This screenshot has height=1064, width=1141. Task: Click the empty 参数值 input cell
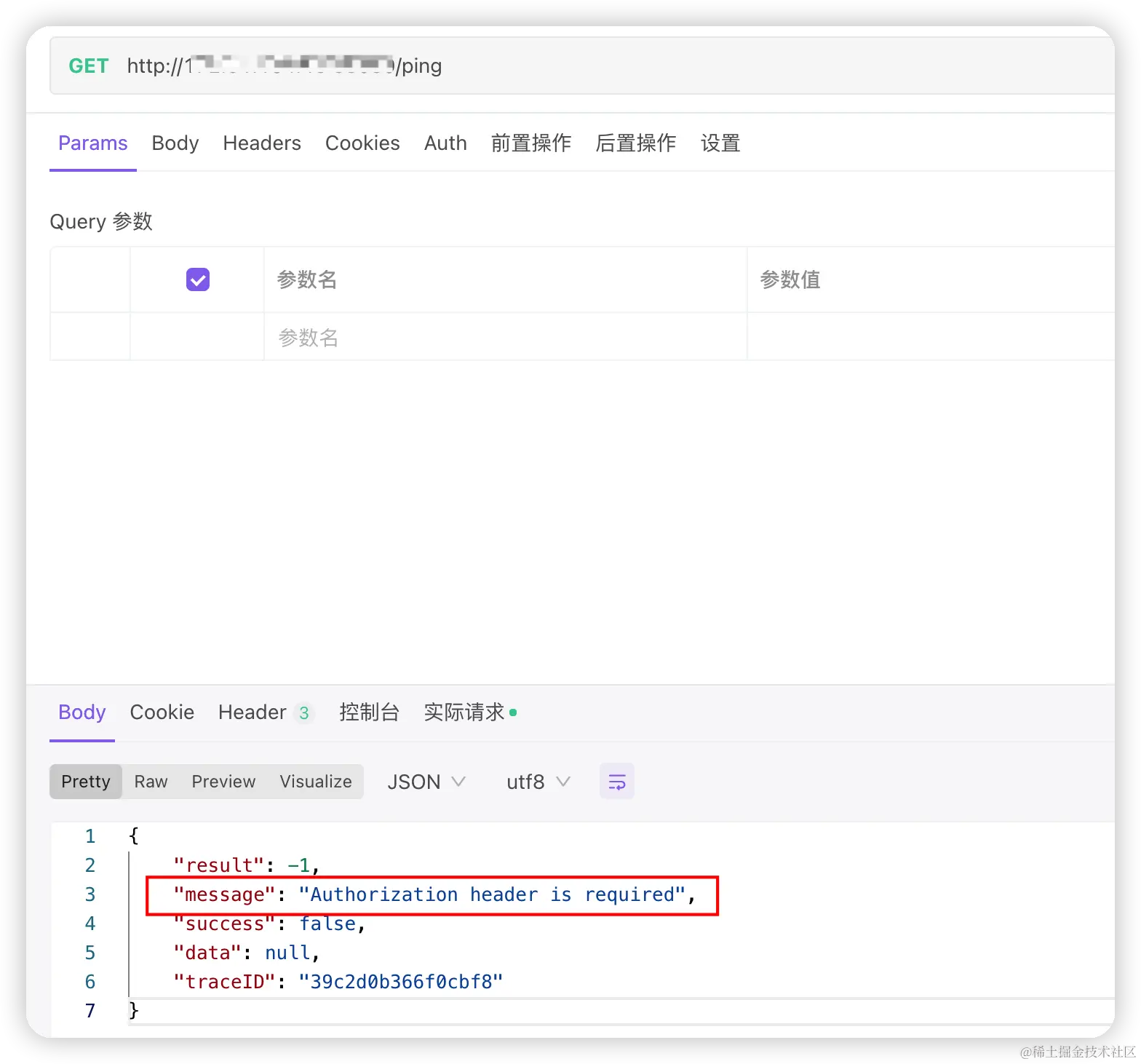pyautogui.click(x=931, y=337)
